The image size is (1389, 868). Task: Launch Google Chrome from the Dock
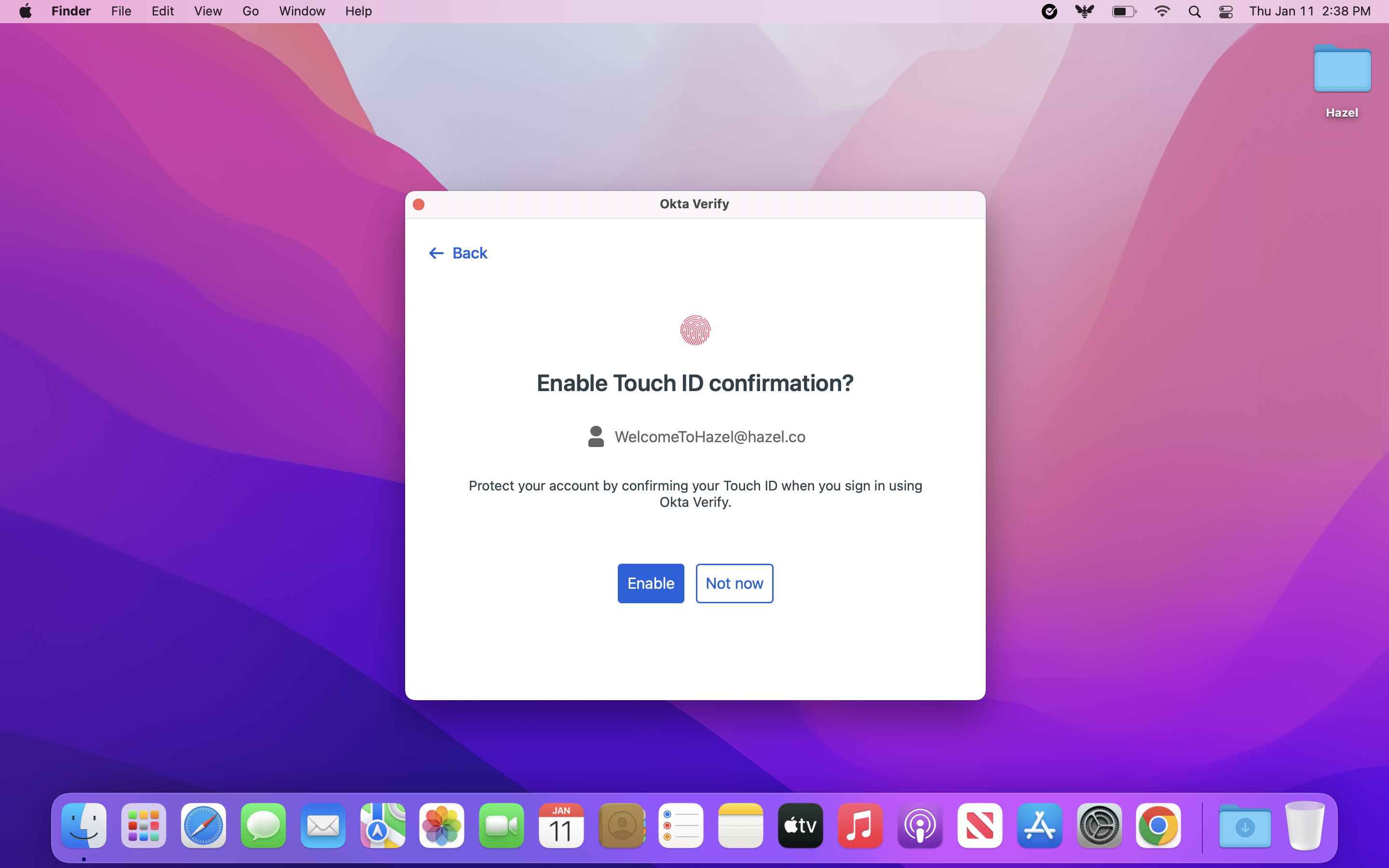(1158, 826)
